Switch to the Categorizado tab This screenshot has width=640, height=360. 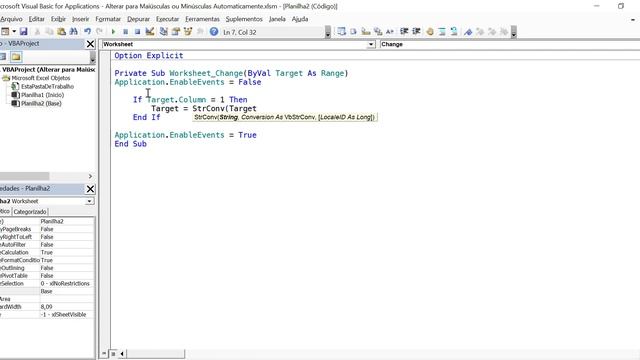(30, 212)
